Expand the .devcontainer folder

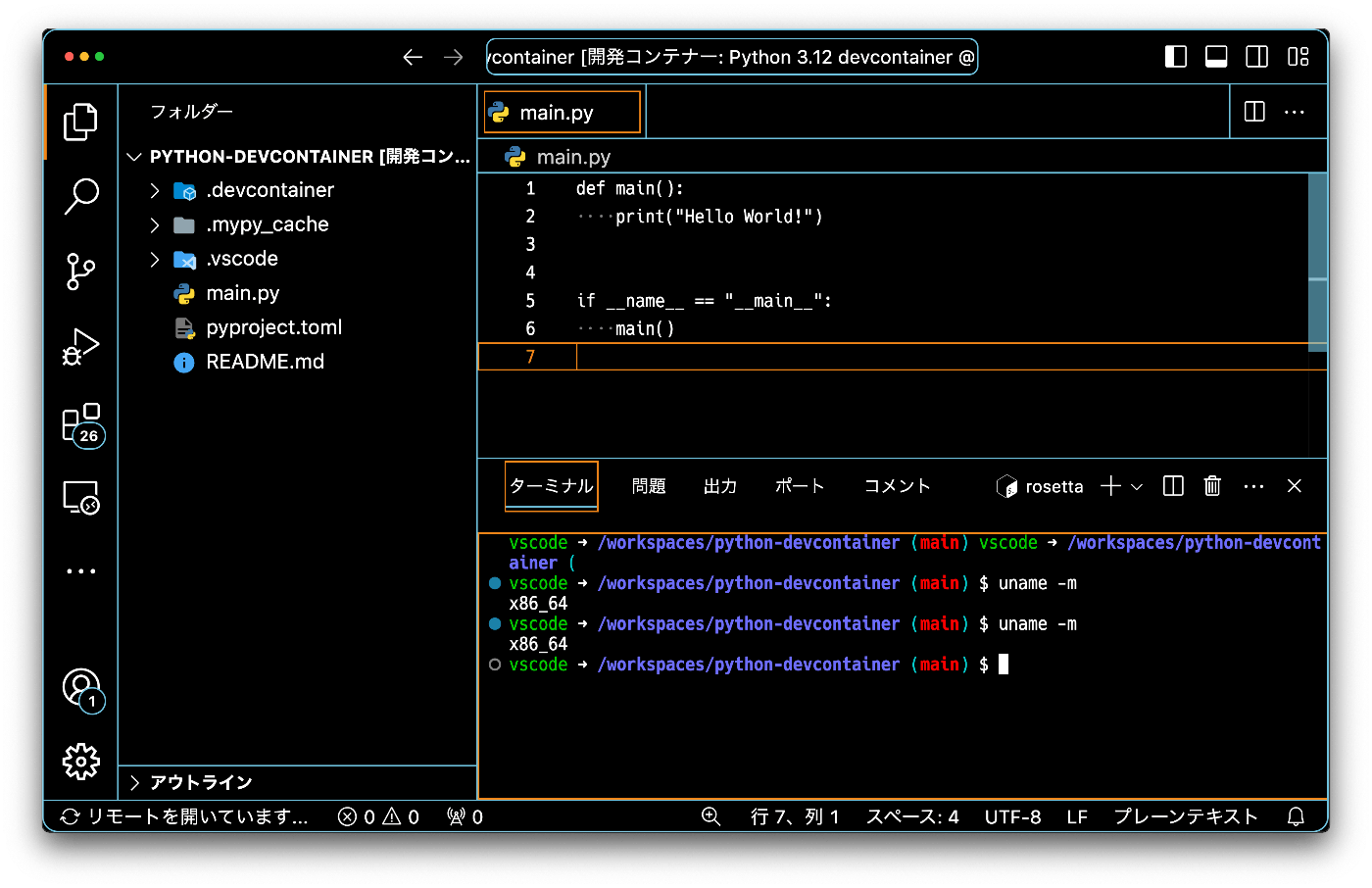(298, 190)
